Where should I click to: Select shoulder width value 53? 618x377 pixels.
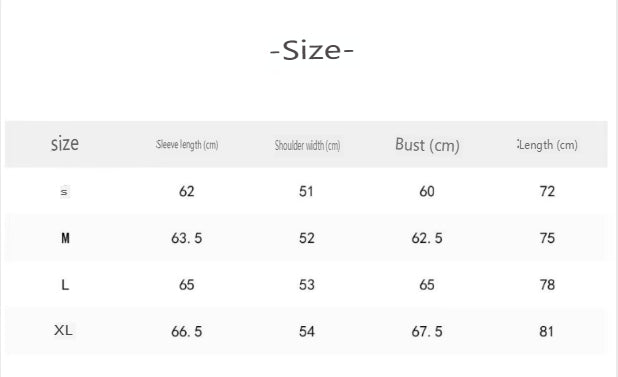(307, 285)
